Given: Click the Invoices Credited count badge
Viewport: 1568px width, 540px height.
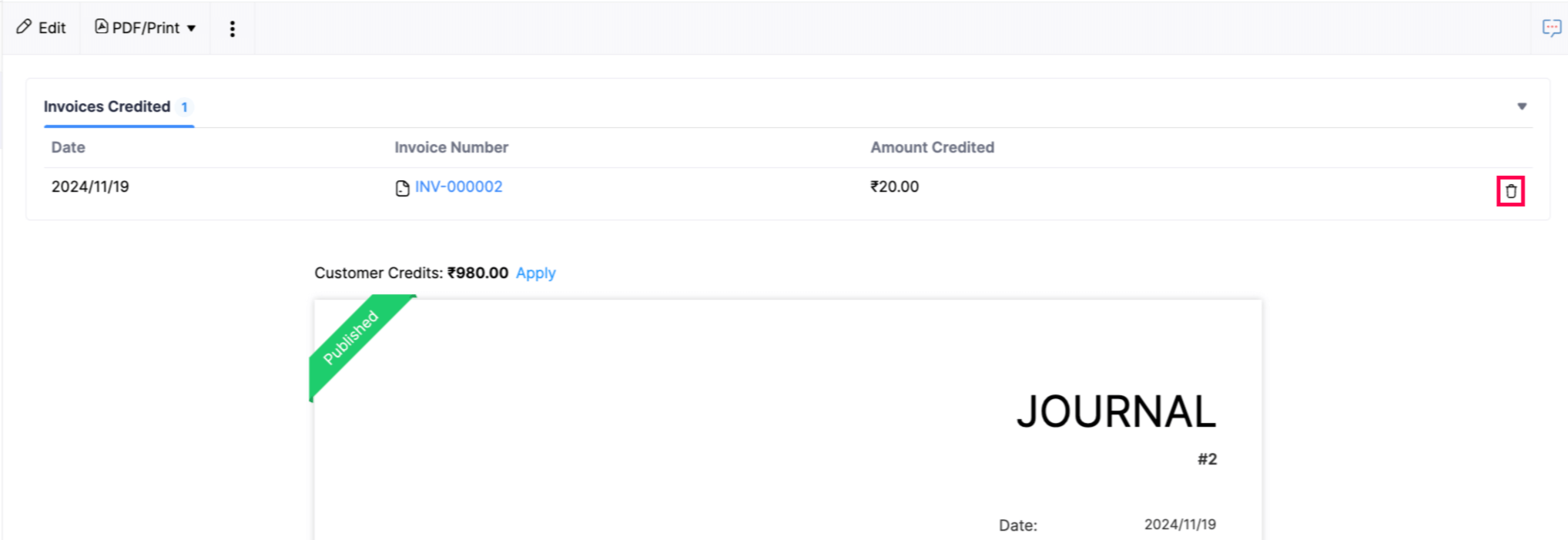Looking at the screenshot, I should [x=184, y=107].
